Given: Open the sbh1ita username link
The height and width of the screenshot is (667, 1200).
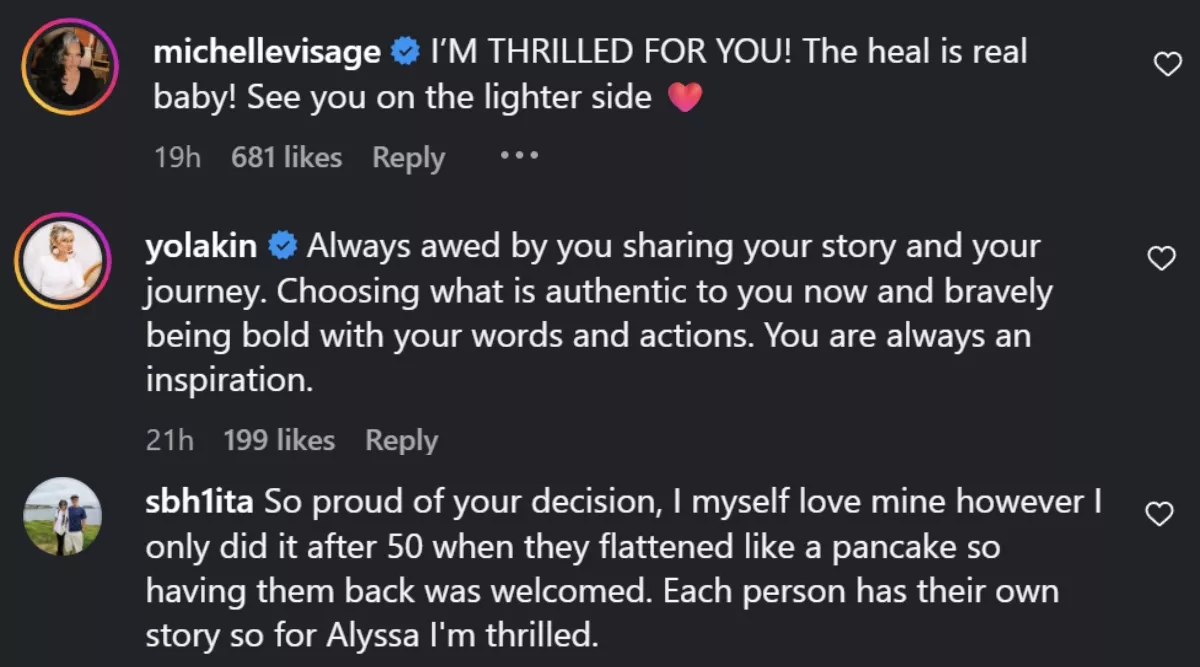Looking at the screenshot, I should pyautogui.click(x=201, y=502).
